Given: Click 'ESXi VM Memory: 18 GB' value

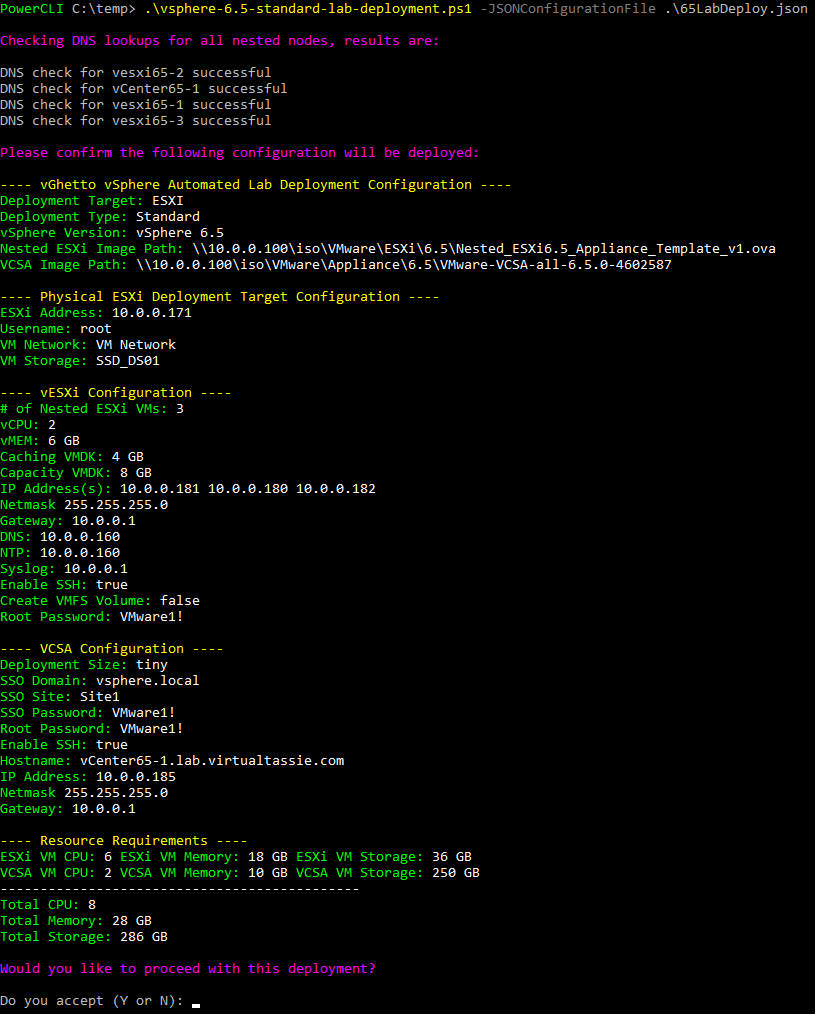Looking at the screenshot, I should click(204, 857).
